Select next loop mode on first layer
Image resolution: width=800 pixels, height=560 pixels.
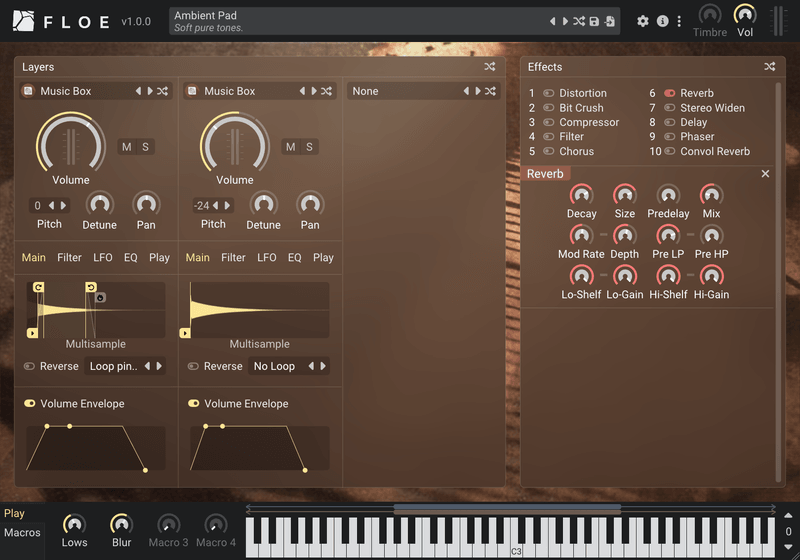(159, 366)
